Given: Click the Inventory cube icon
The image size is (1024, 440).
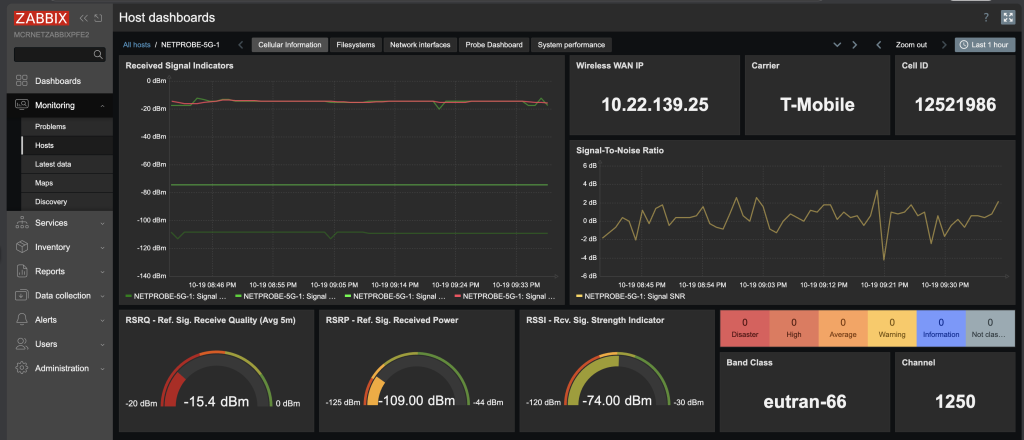Looking at the screenshot, I should pos(22,246).
